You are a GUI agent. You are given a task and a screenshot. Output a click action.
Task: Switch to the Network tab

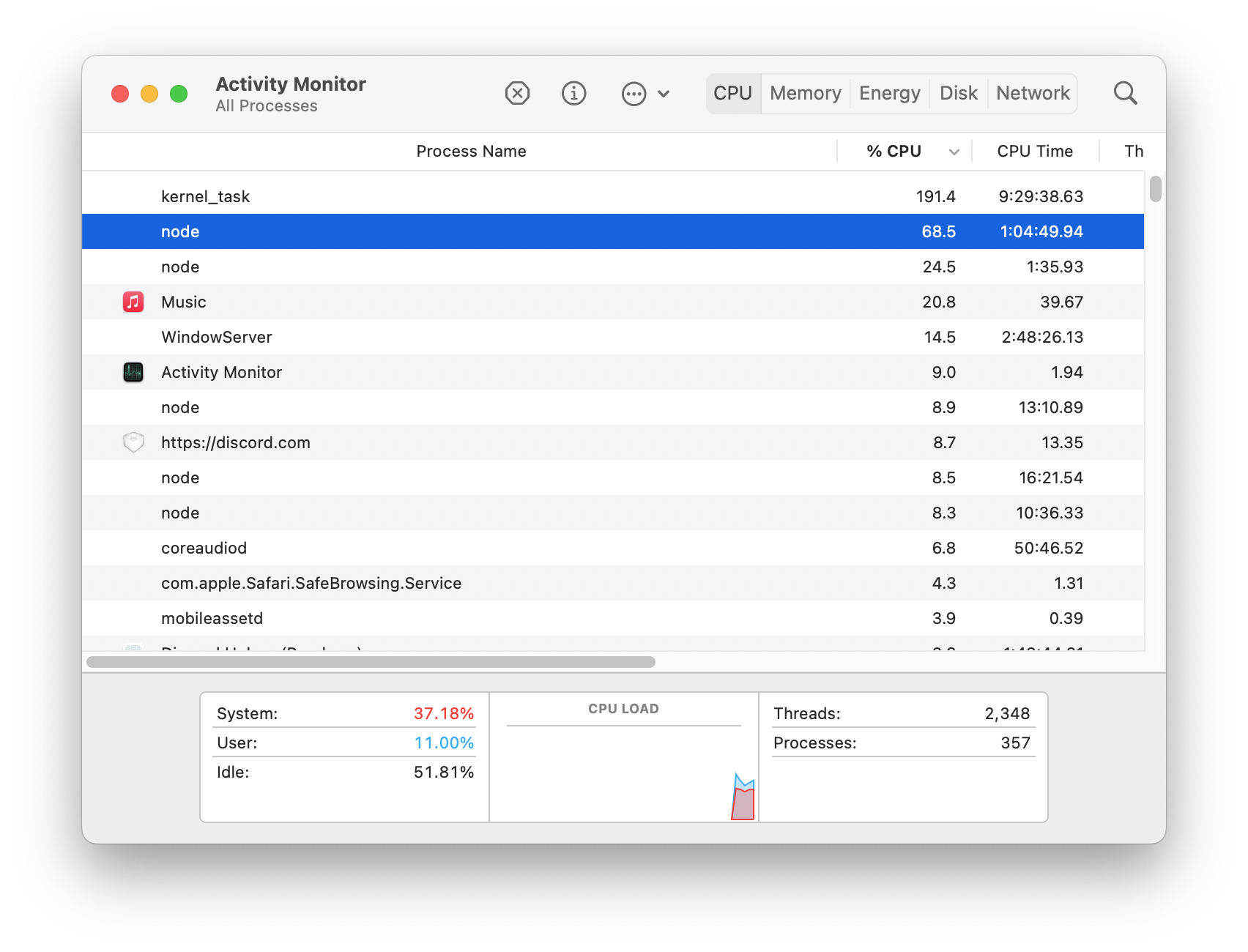point(1033,93)
